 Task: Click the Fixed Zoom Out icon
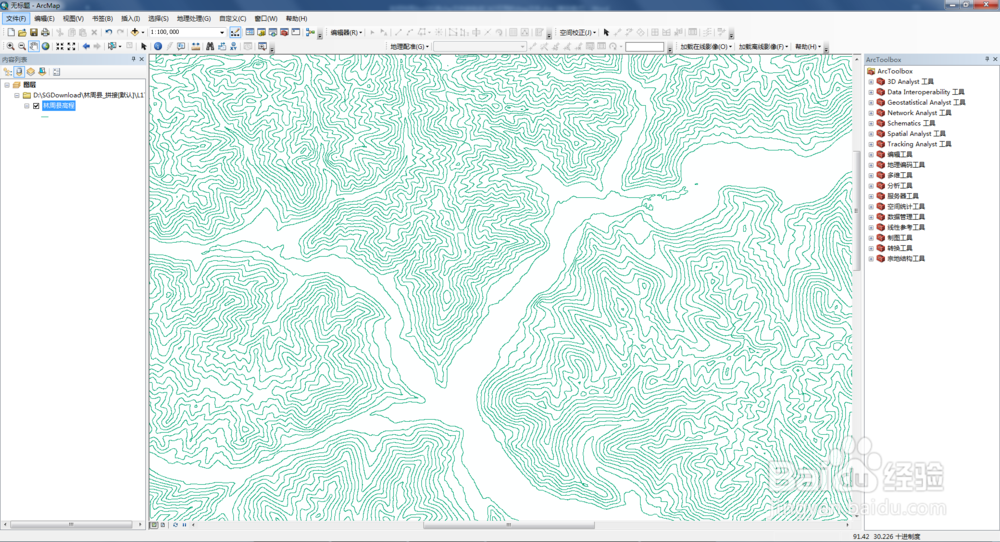point(71,47)
